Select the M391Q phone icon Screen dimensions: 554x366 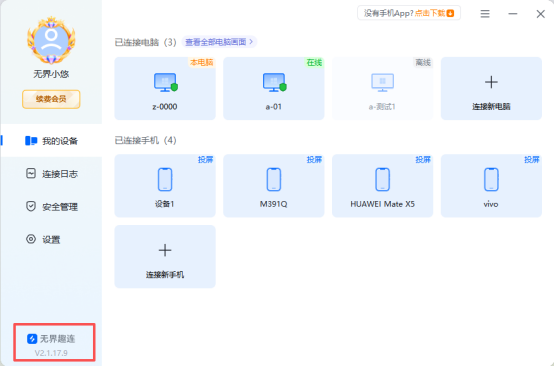[274, 179]
